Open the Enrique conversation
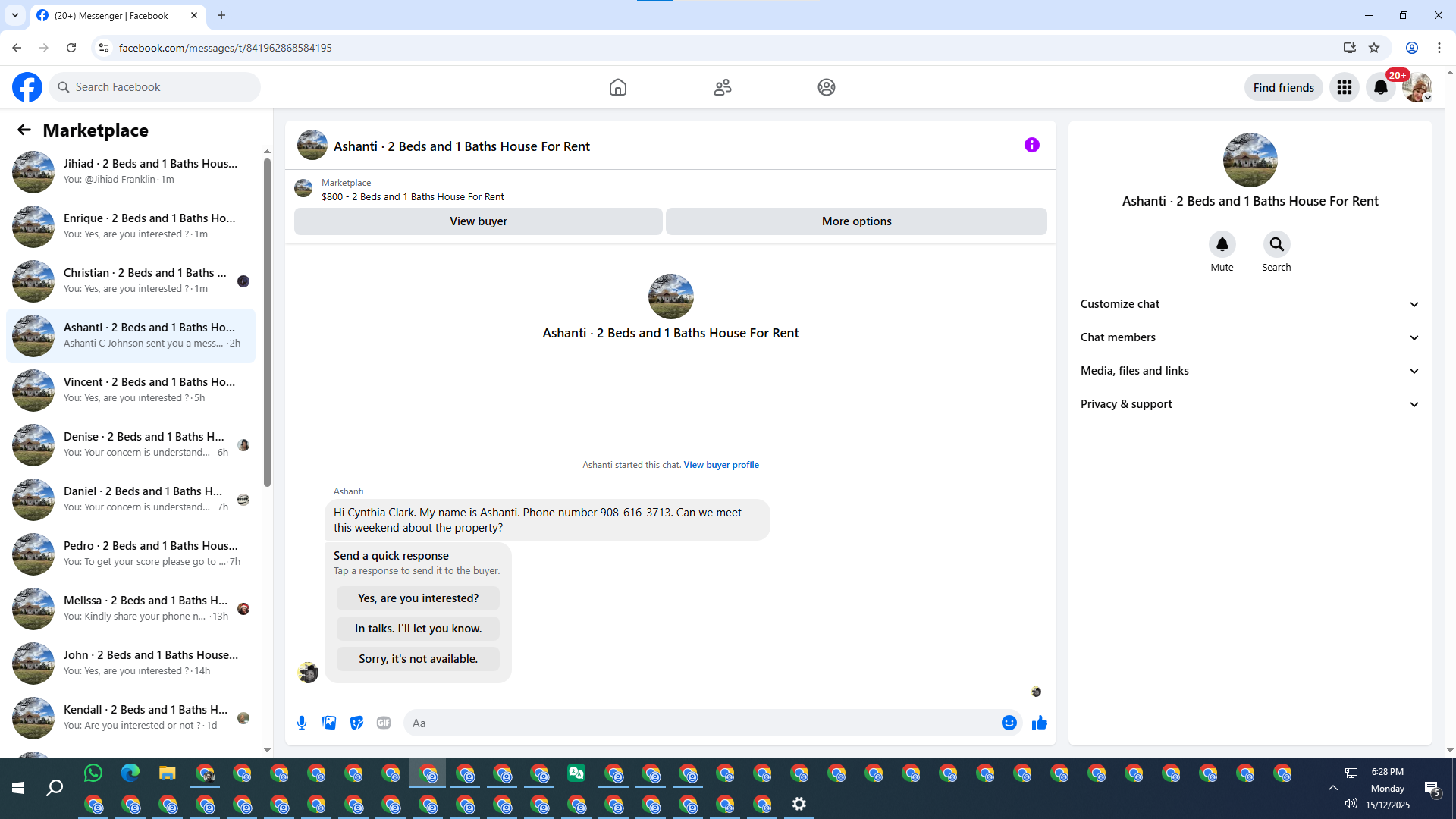Image resolution: width=1456 pixels, height=819 pixels. (130, 226)
